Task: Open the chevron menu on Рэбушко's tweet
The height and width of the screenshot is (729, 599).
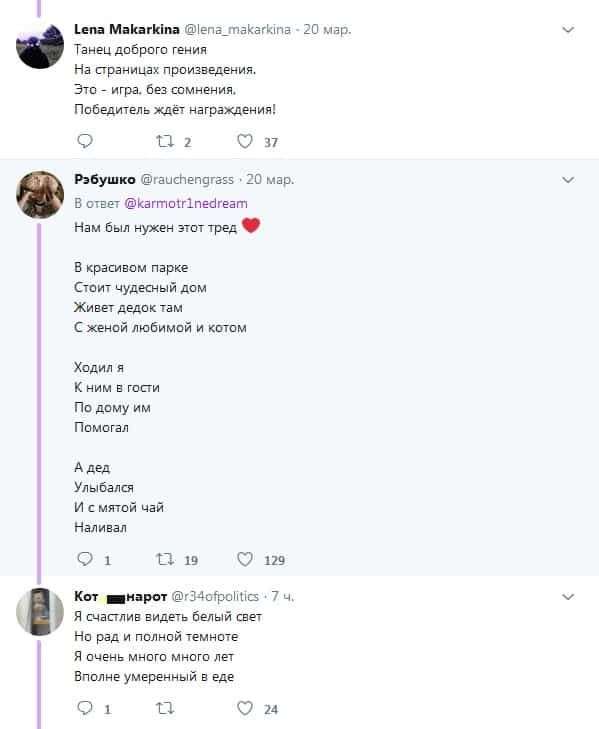Action: pyautogui.click(x=568, y=180)
